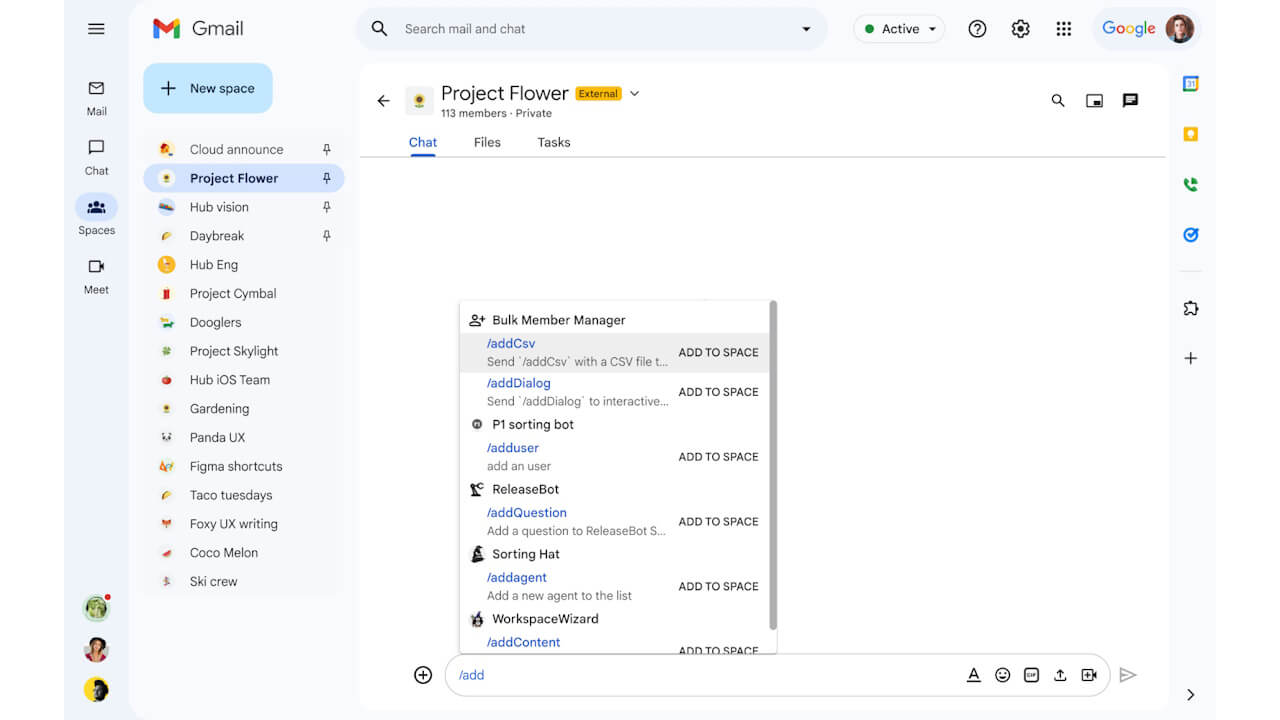This screenshot has height=720, width=1280.
Task: Click the New space button
Action: [x=208, y=88]
